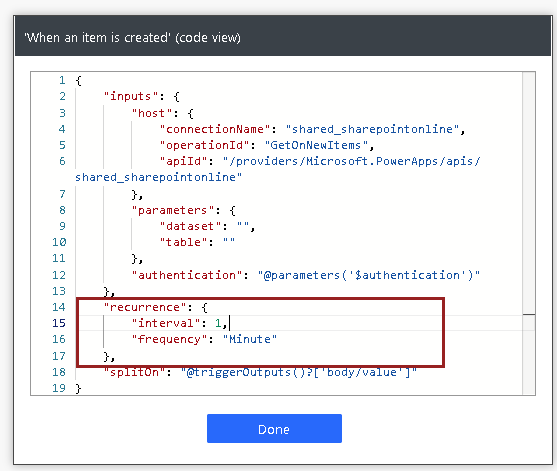Click the "frequency" key

(x=169, y=339)
